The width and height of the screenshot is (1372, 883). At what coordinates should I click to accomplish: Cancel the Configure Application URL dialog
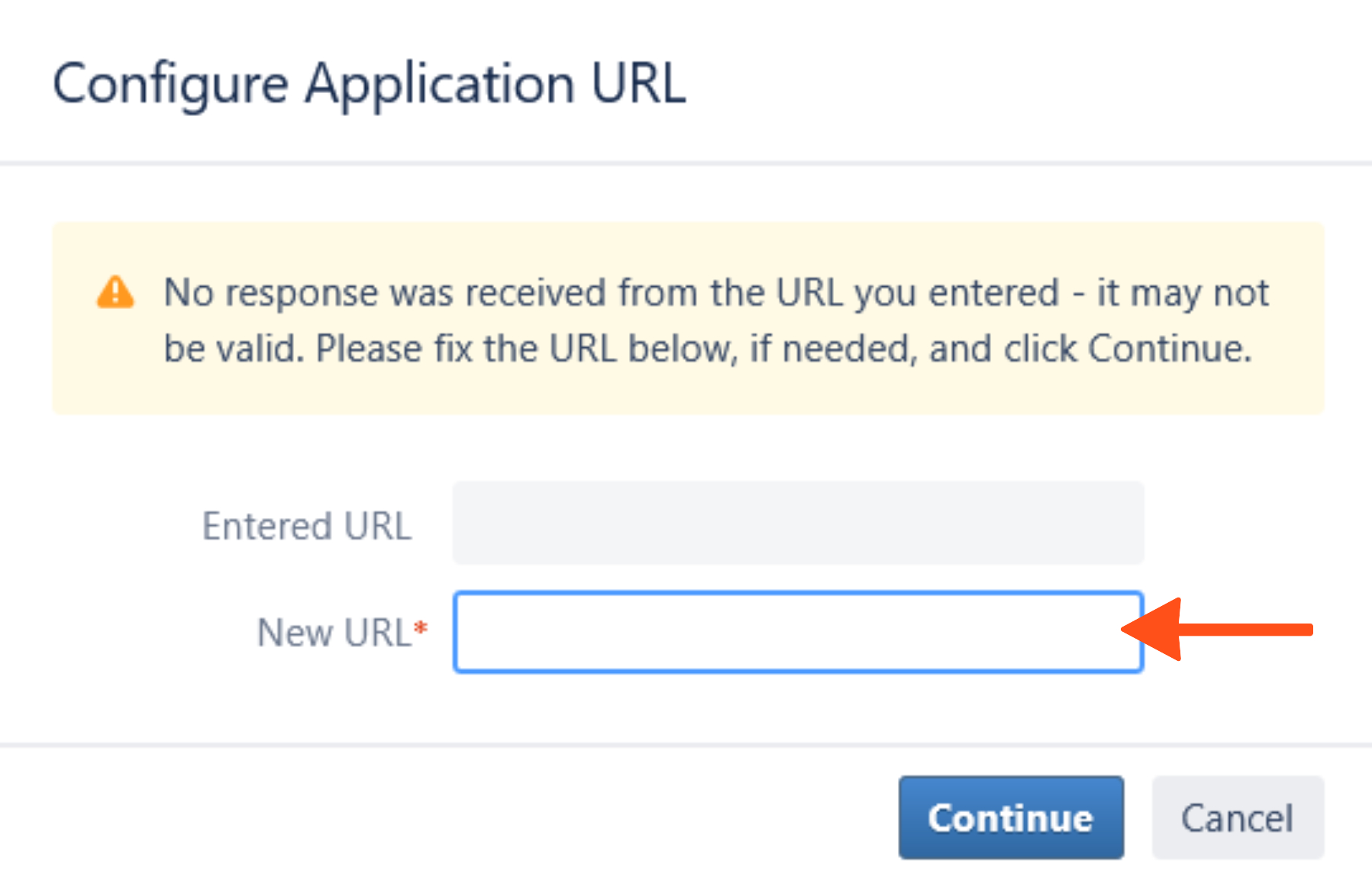(1237, 817)
